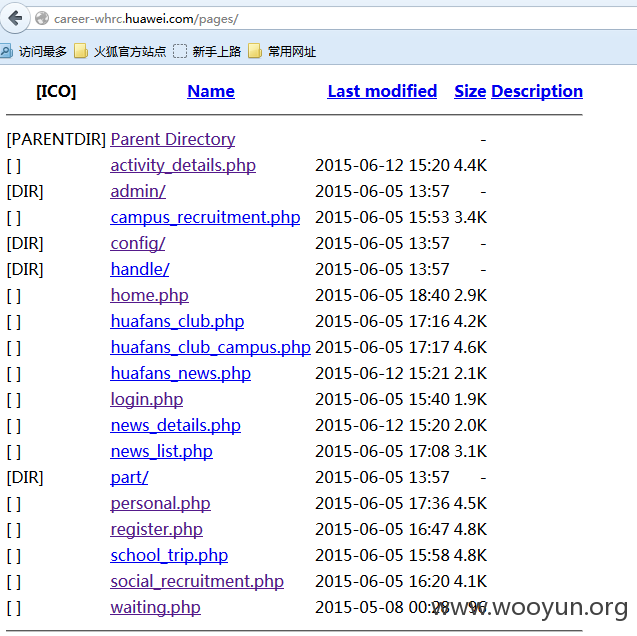637x636 pixels.
Task: Sort listing by Size column
Action: [x=470, y=91]
